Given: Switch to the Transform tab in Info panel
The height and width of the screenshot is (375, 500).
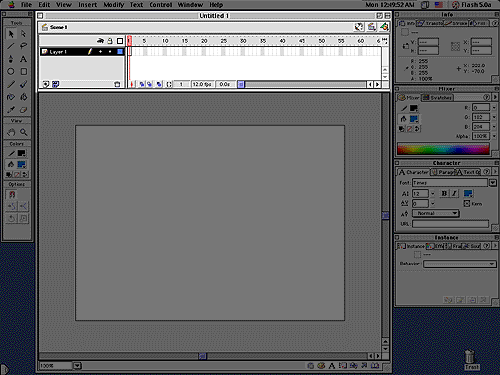Looking at the screenshot, I should (430, 23).
